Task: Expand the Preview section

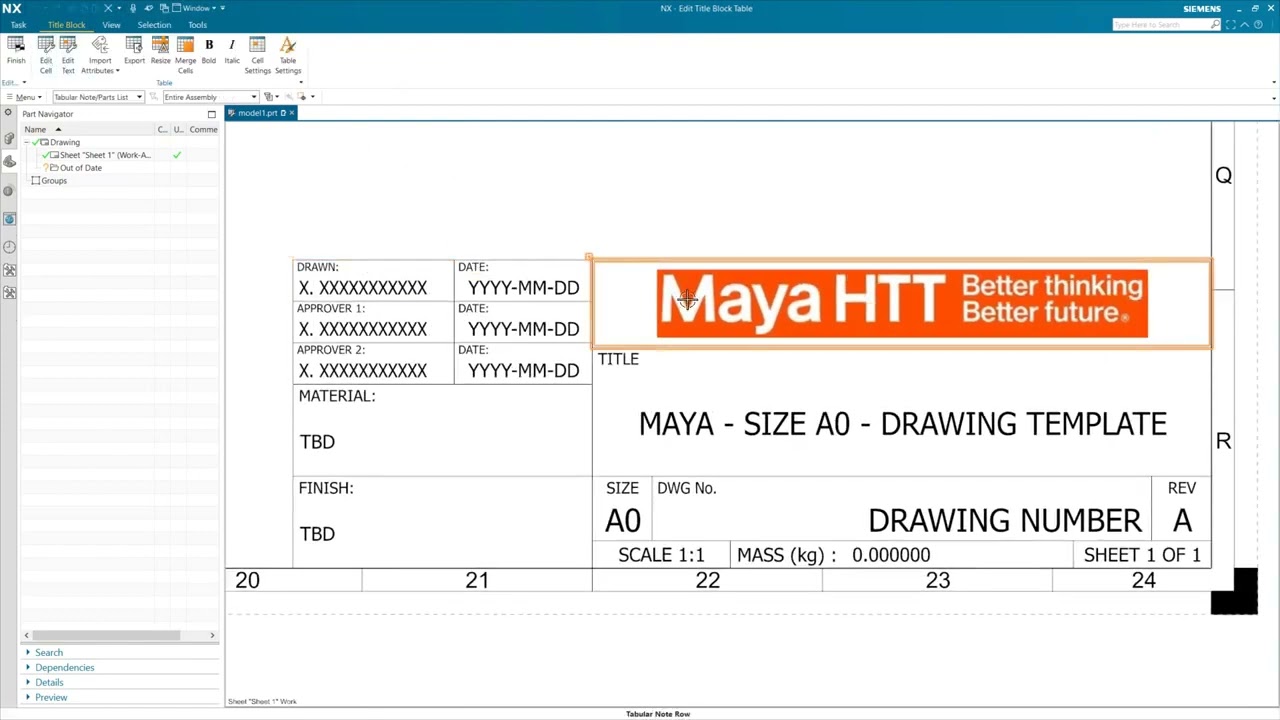Action: coord(51,697)
